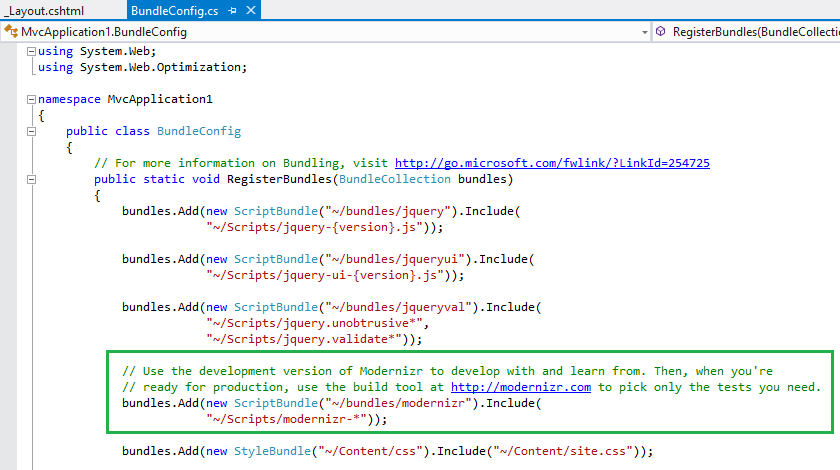
Task: Select the BundleConfig.cs tab
Action: click(175, 11)
